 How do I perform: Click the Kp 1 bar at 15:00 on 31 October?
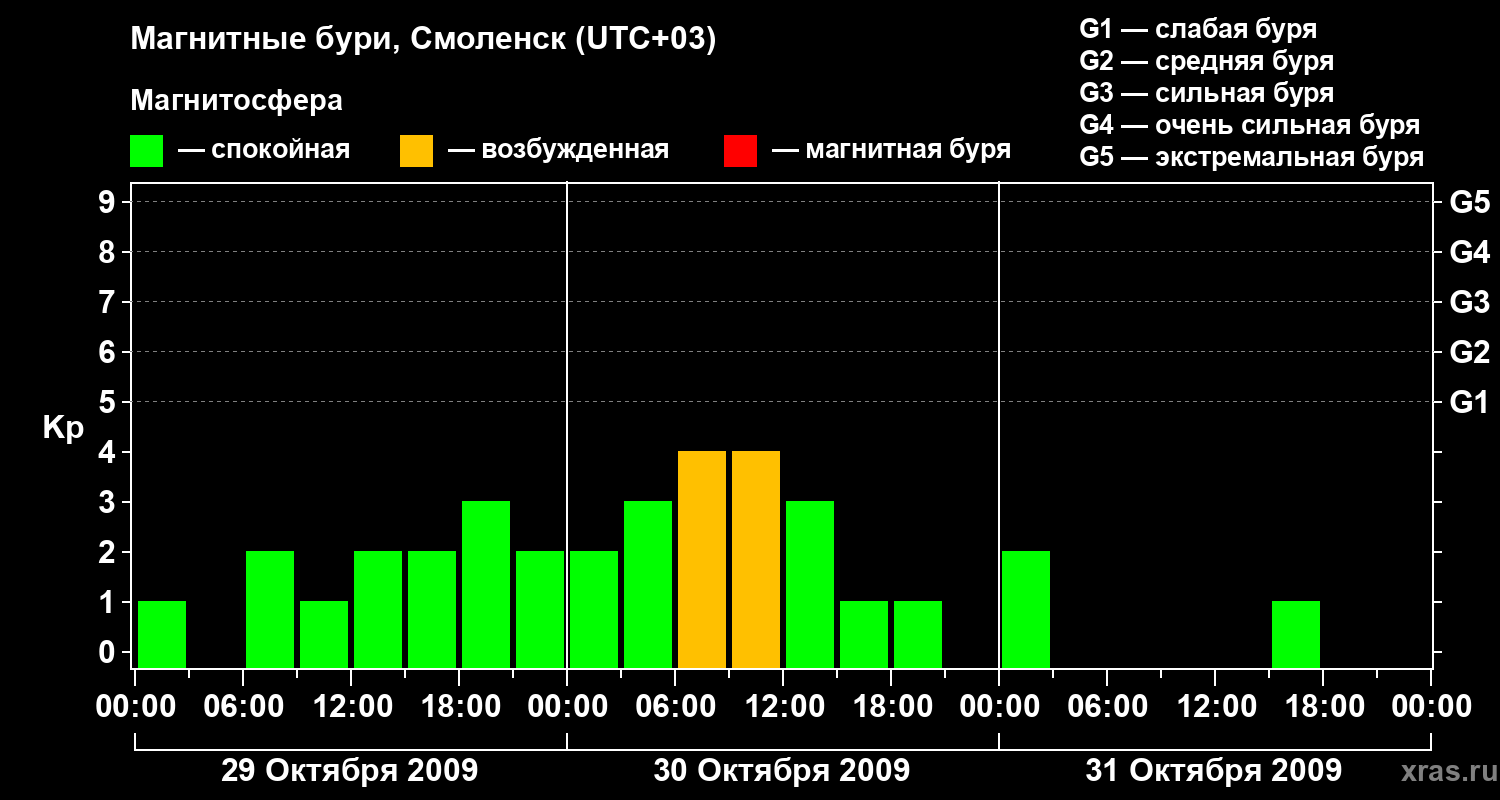[x=1296, y=634]
